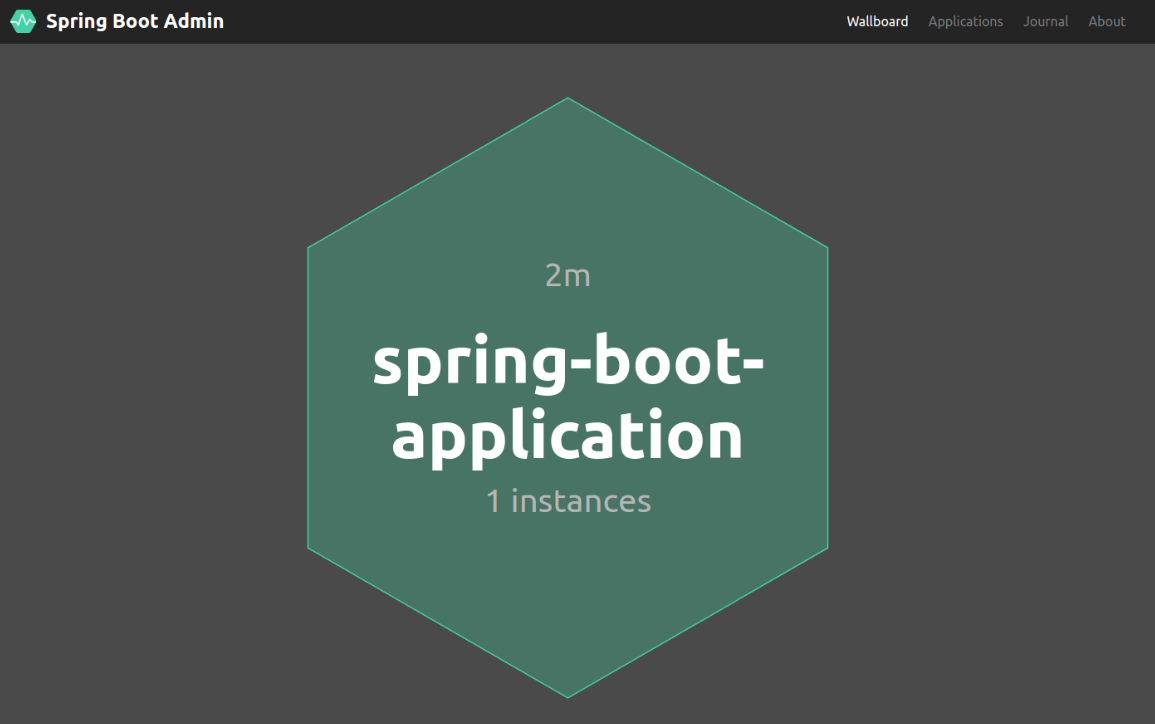Go to the Journal page
Screen dimensions: 1155x724
[1045, 21]
